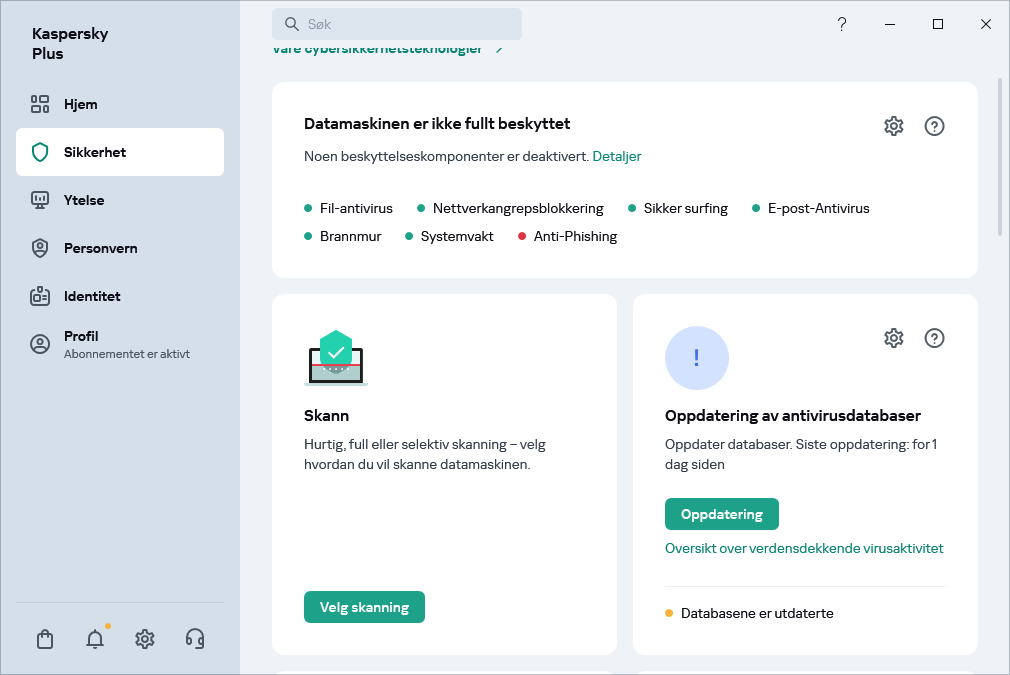Open the Detaljer link
1010x675 pixels.
(617, 156)
